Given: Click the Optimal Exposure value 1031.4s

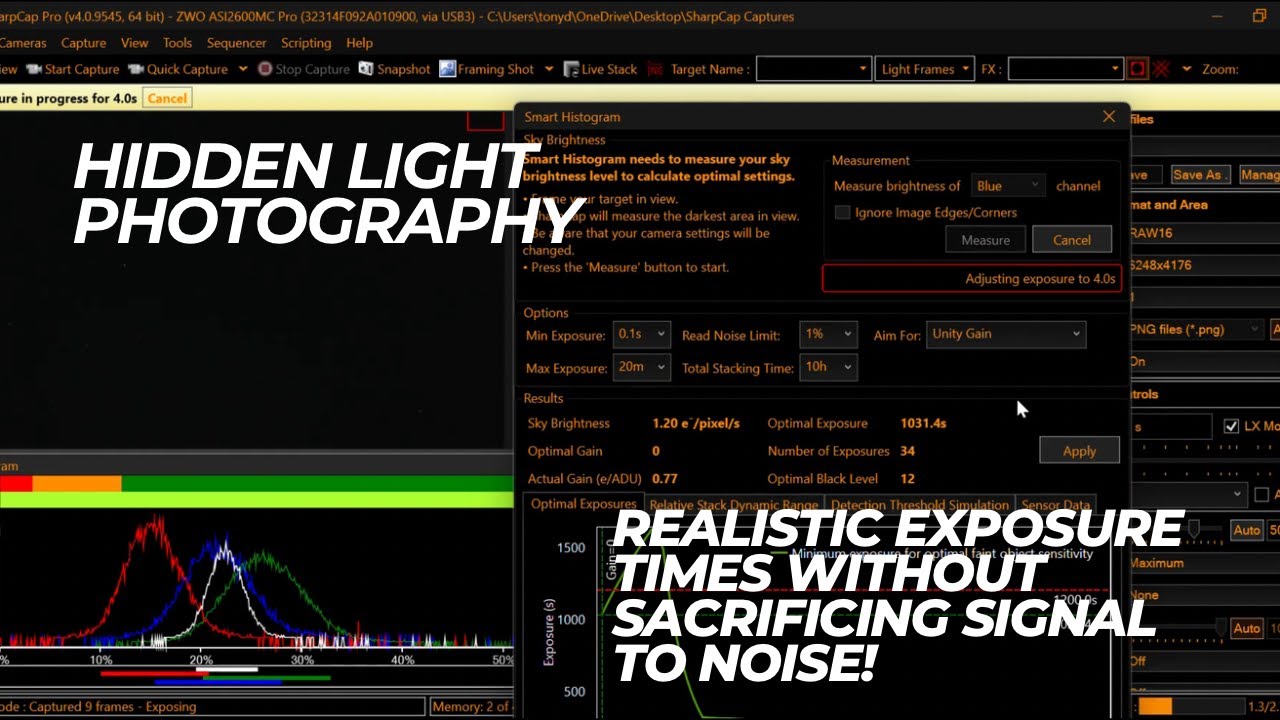Looking at the screenshot, I should [923, 423].
